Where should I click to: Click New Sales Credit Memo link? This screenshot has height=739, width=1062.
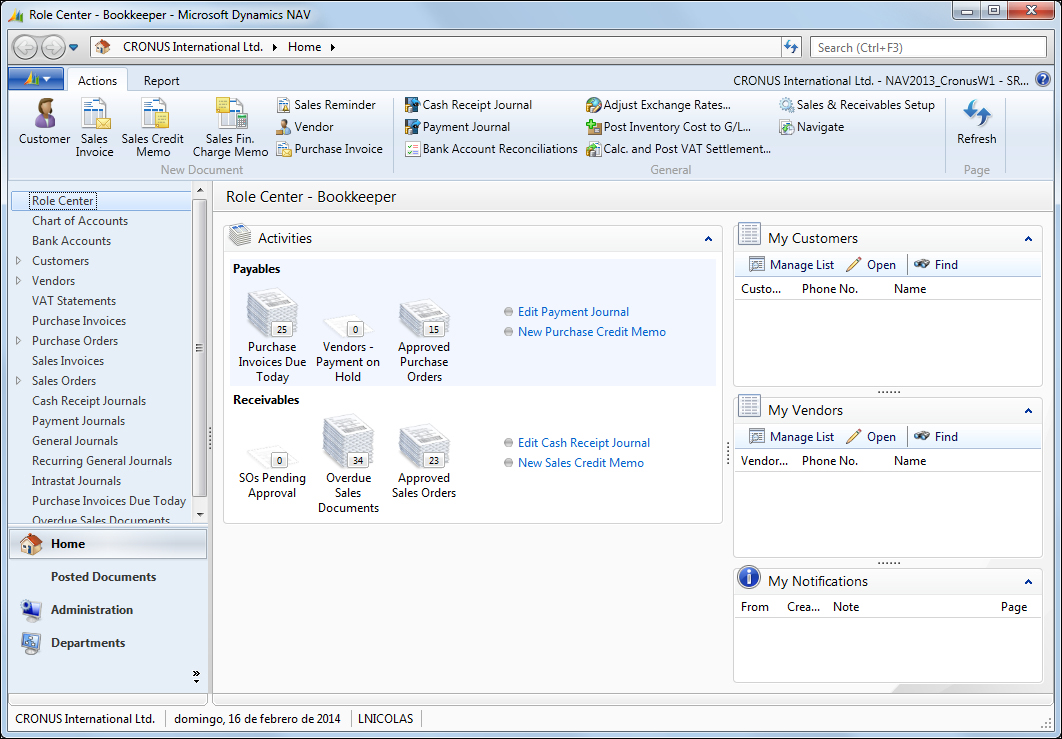(x=580, y=463)
